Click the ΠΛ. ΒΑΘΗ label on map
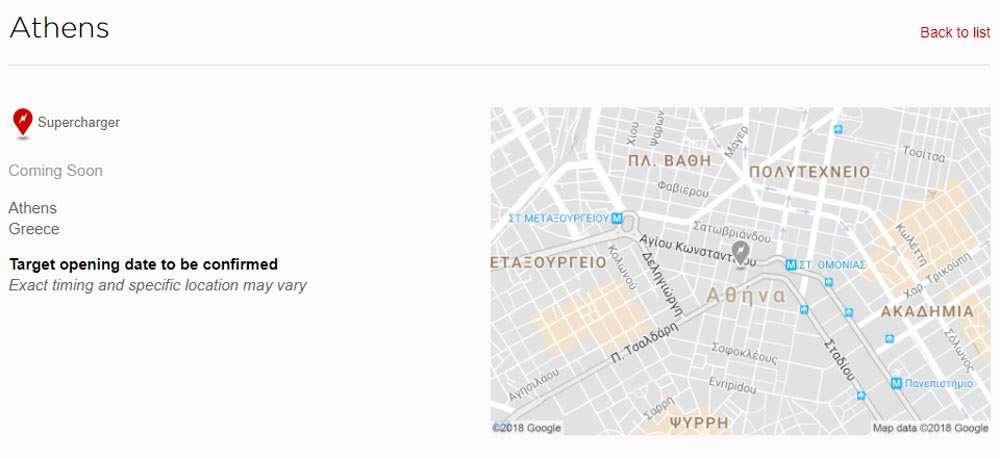1000x458 pixels. coord(669,160)
